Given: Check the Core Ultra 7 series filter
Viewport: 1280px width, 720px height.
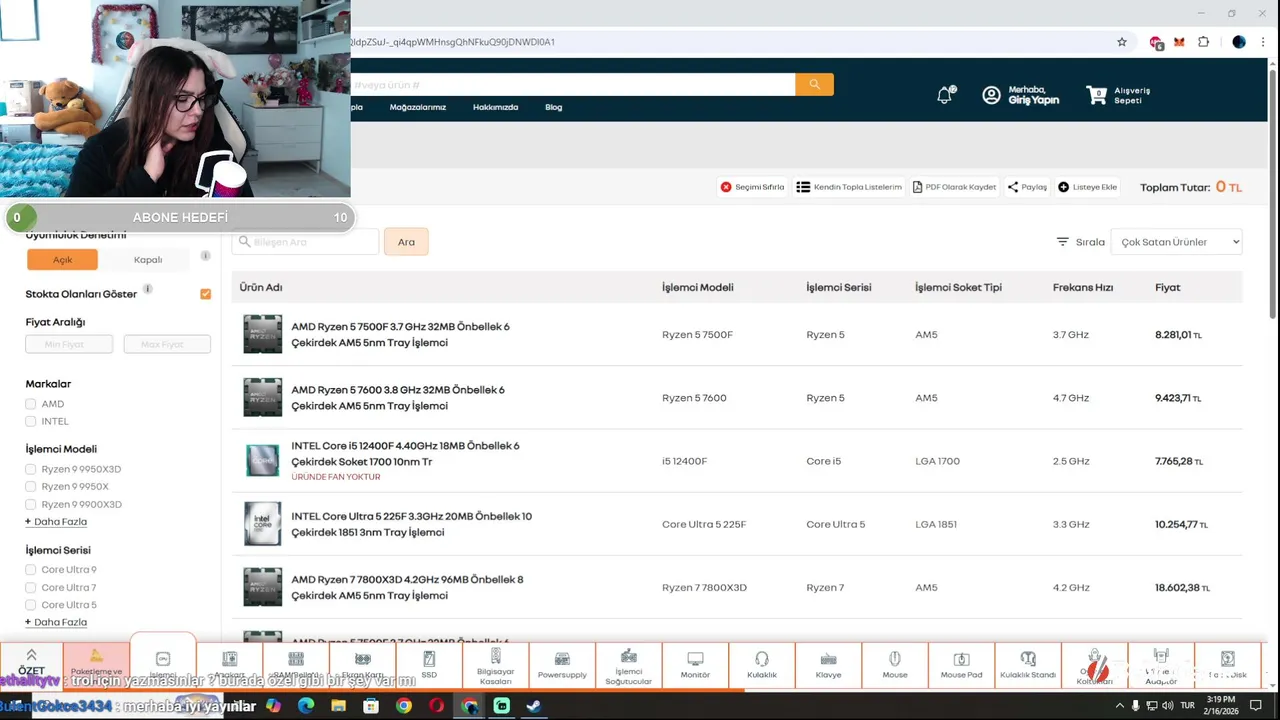Looking at the screenshot, I should (x=31, y=588).
